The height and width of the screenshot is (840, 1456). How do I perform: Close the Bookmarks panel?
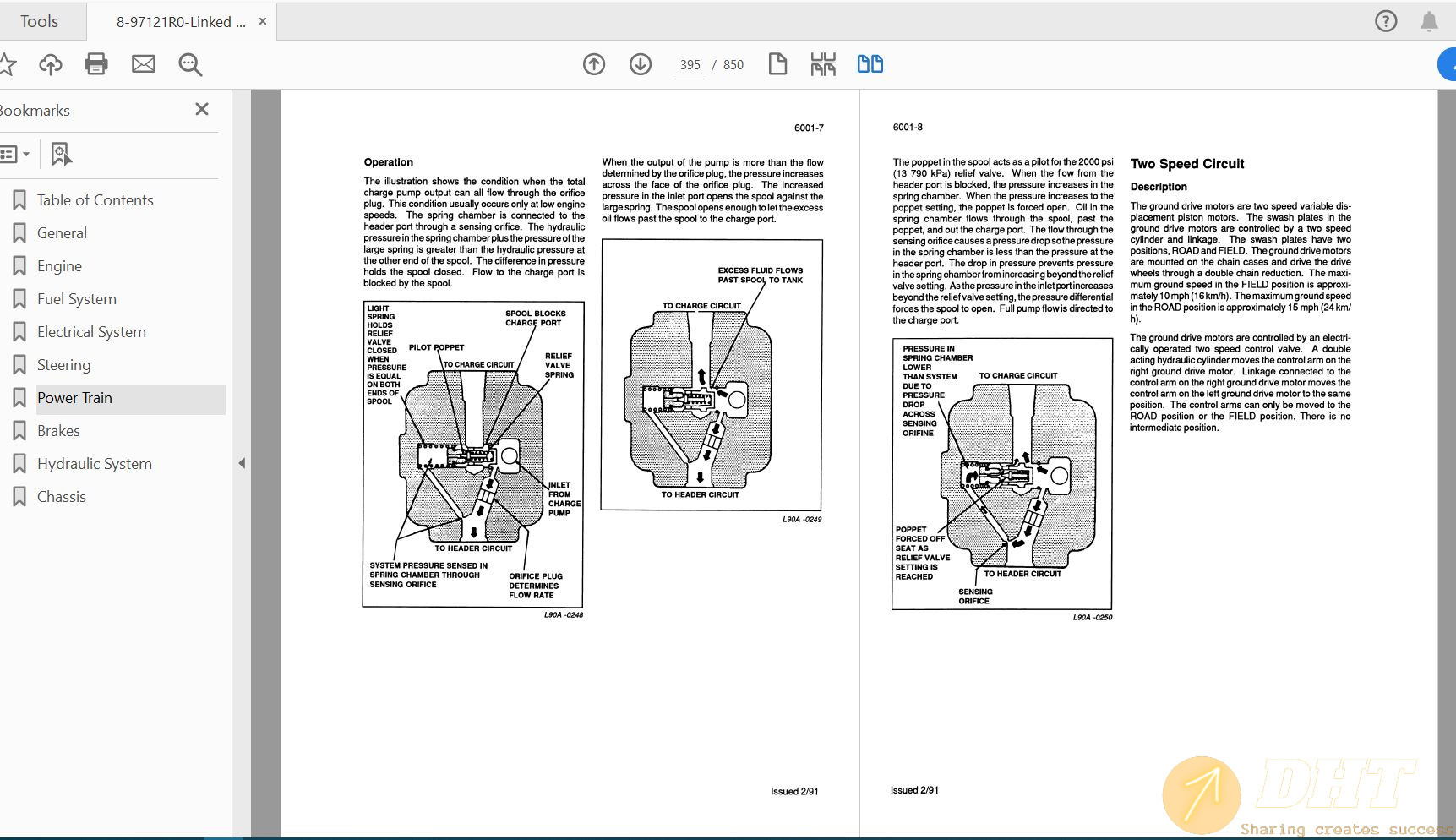(x=202, y=109)
